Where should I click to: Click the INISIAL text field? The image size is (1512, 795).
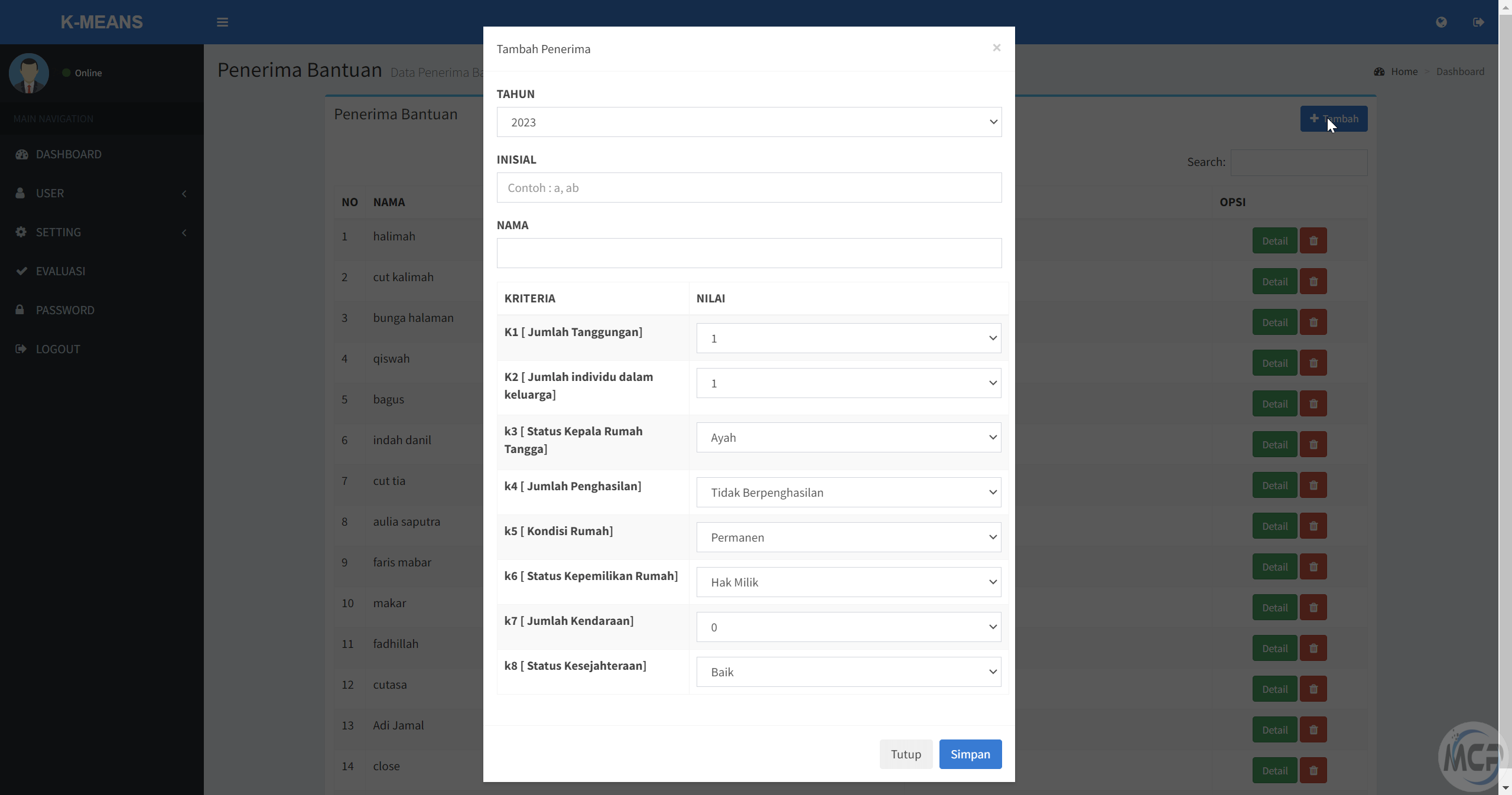[749, 188]
